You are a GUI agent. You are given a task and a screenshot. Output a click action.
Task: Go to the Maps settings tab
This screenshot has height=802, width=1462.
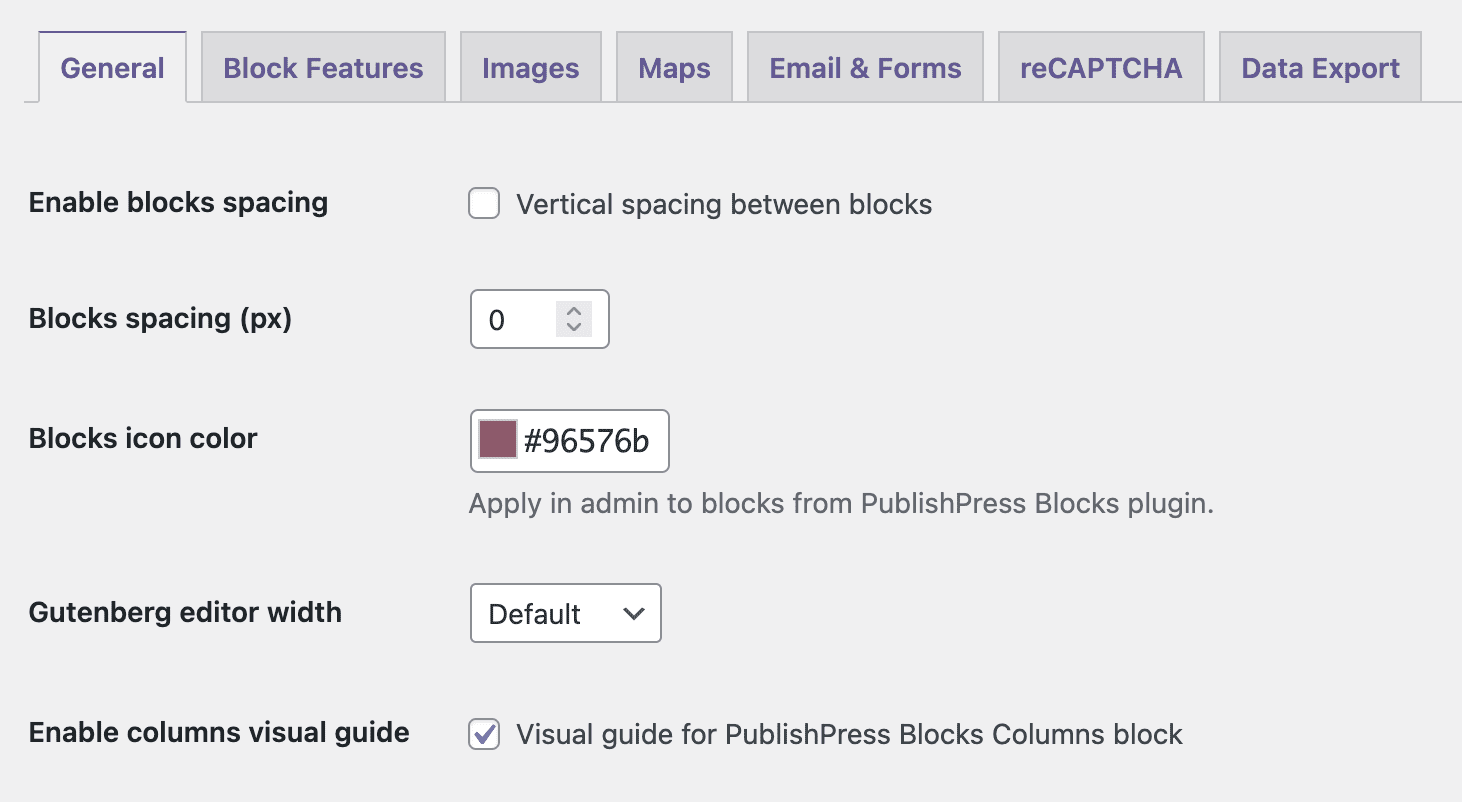[674, 68]
